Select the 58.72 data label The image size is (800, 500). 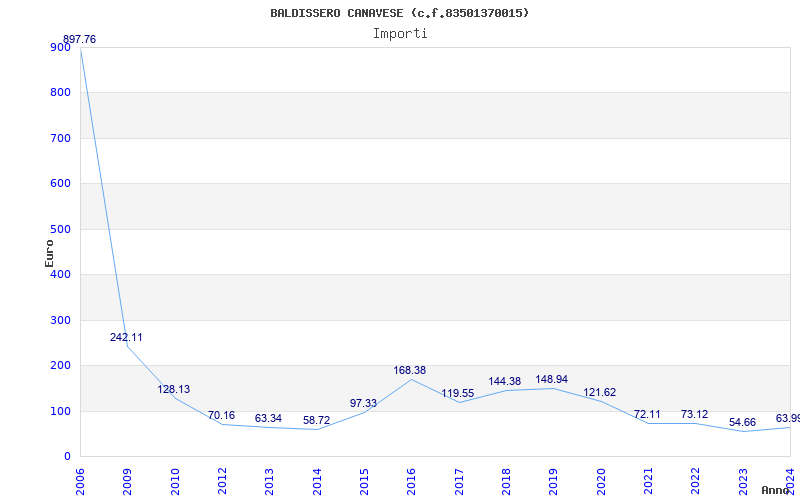pos(316,420)
